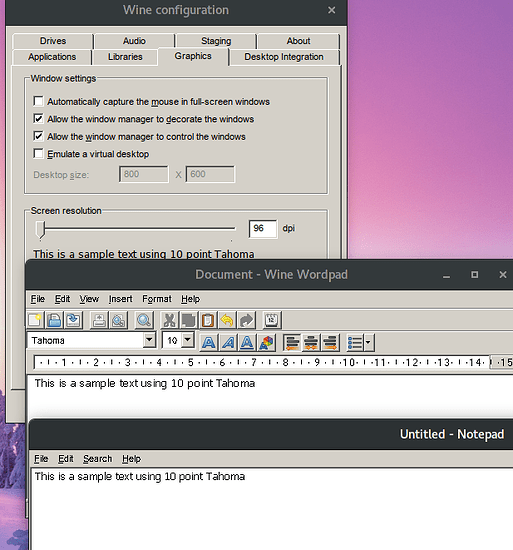Switch to the Libraries tab
This screenshot has height=550, width=513.
[x=125, y=57]
